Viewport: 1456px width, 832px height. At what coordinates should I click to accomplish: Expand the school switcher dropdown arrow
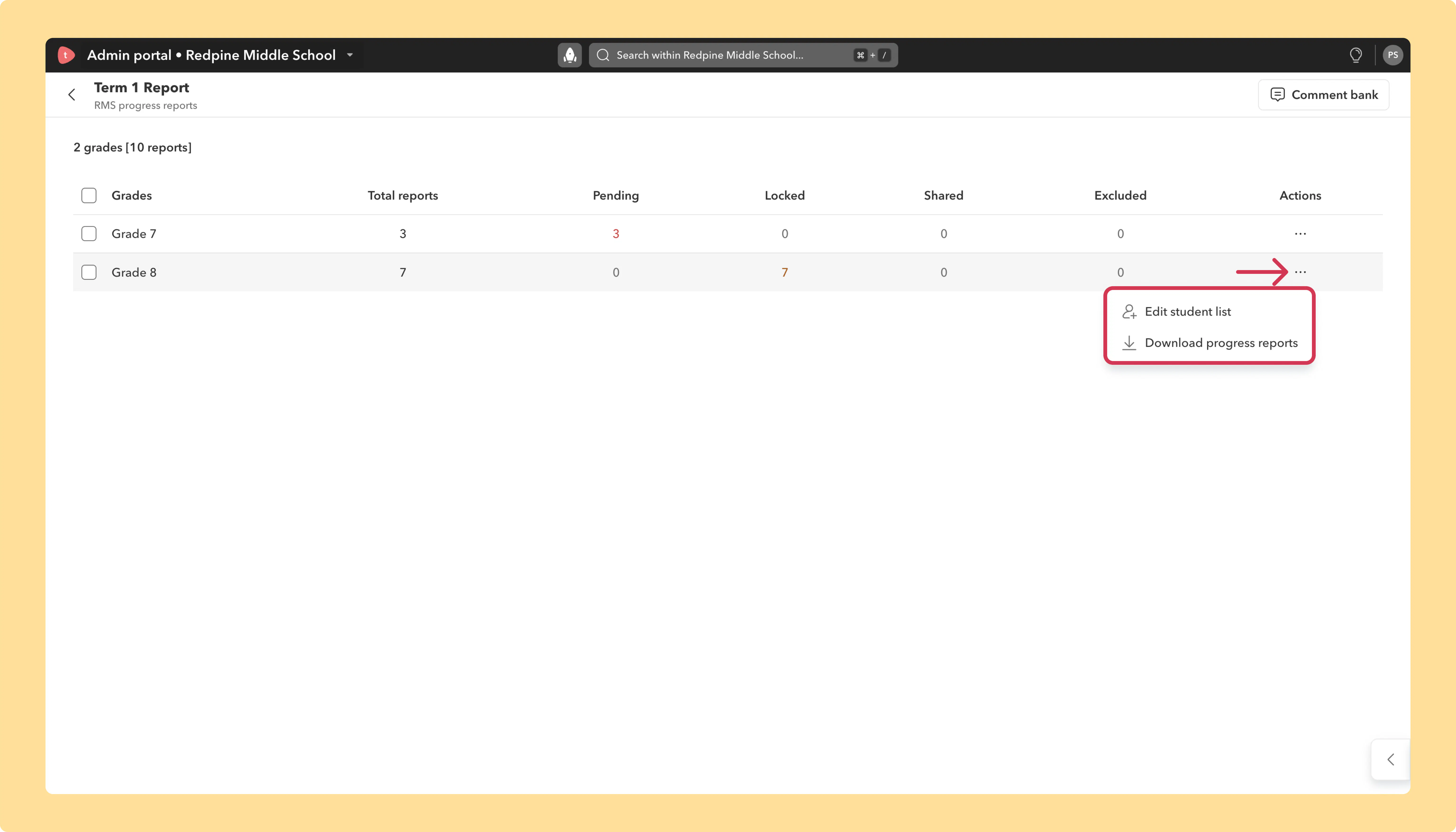pos(350,55)
